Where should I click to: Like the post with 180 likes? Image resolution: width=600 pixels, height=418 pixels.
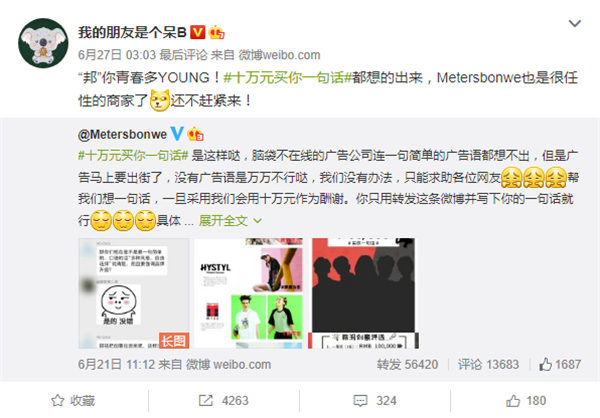pyautogui.click(x=526, y=400)
